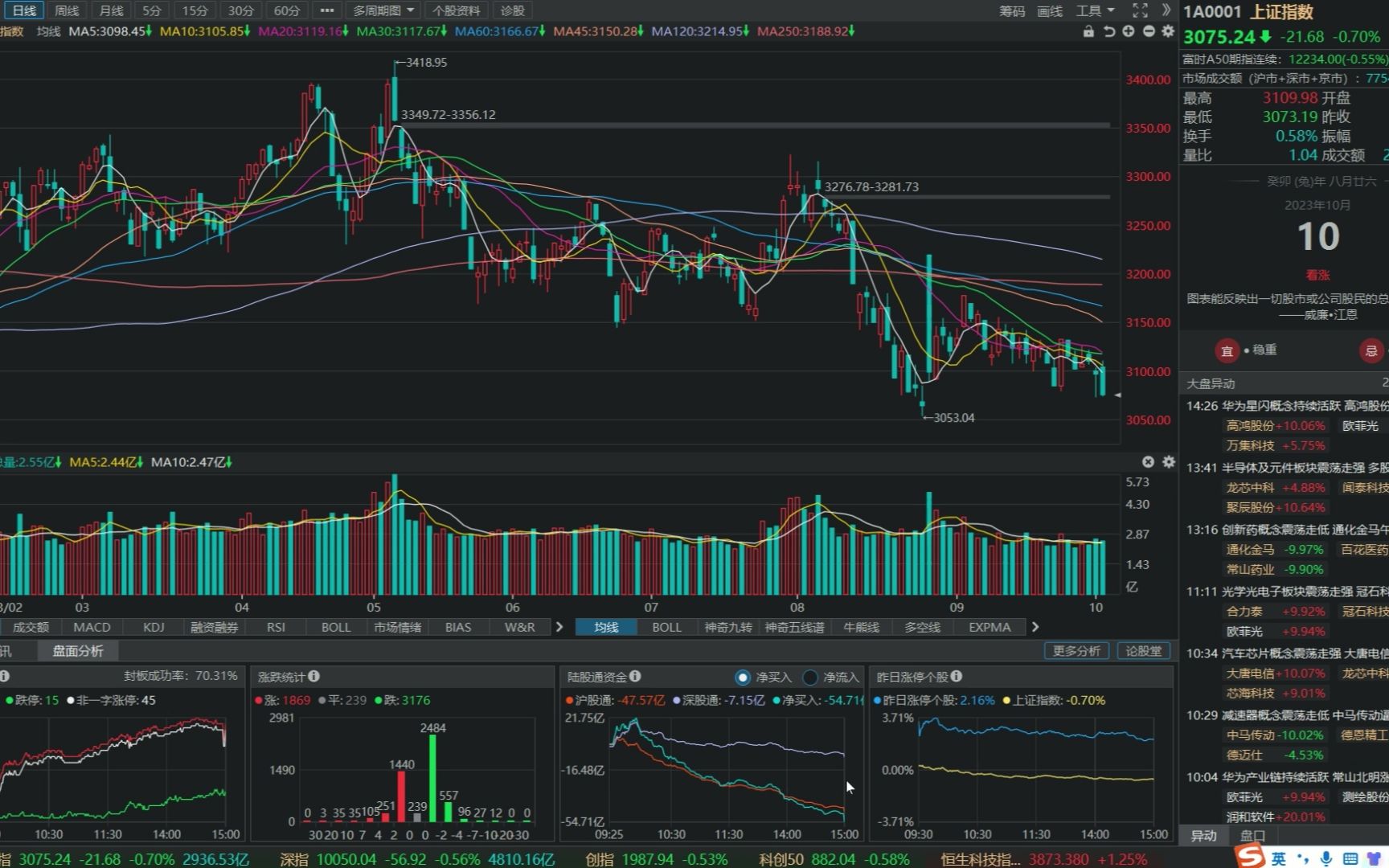Switch to 15分 period tab
The image size is (1389, 868).
[x=195, y=10]
